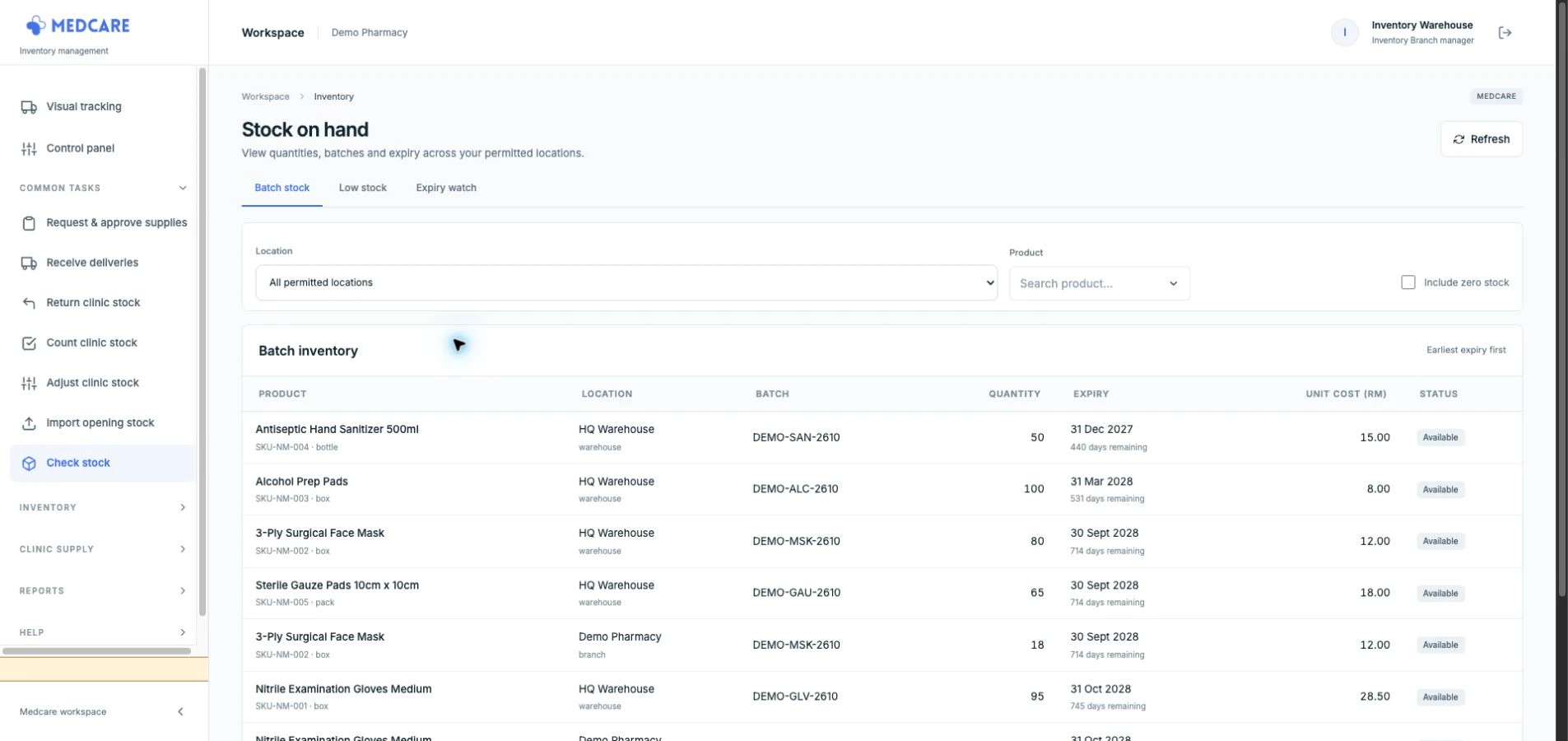Click the user avatar circle 'I'
The height and width of the screenshot is (741, 1568).
click(x=1345, y=33)
